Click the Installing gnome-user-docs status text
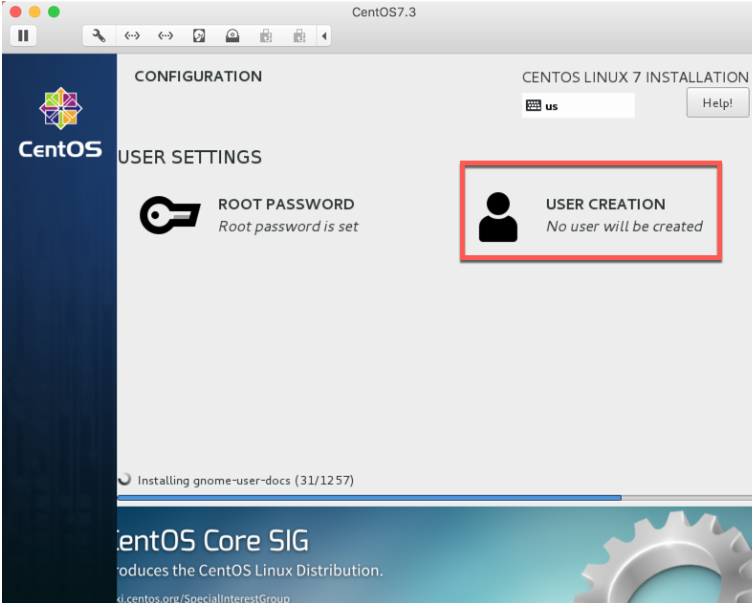The height and width of the screenshot is (603, 752). (x=246, y=480)
